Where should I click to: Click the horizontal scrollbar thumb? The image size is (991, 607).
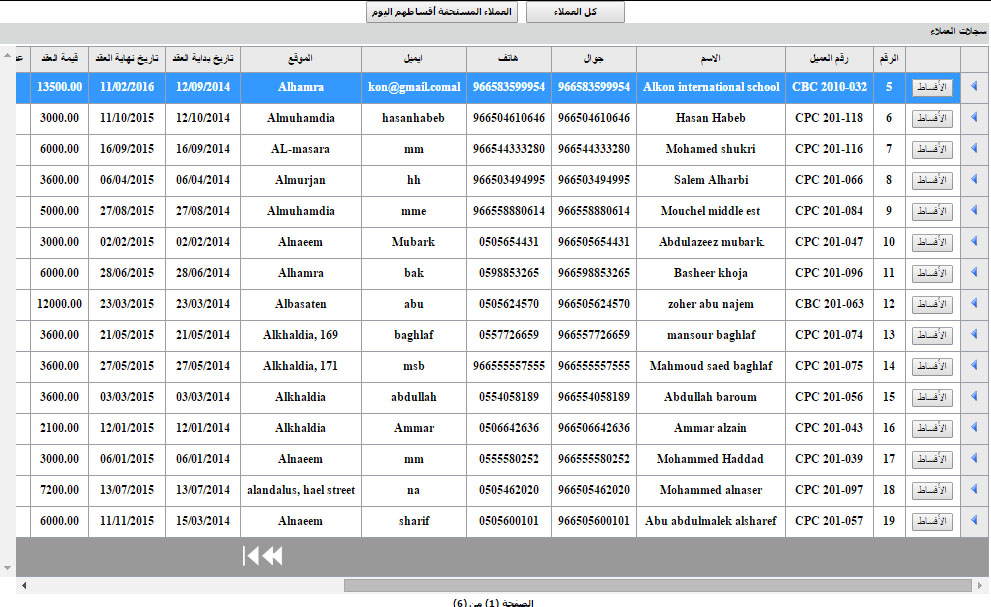click(657, 585)
